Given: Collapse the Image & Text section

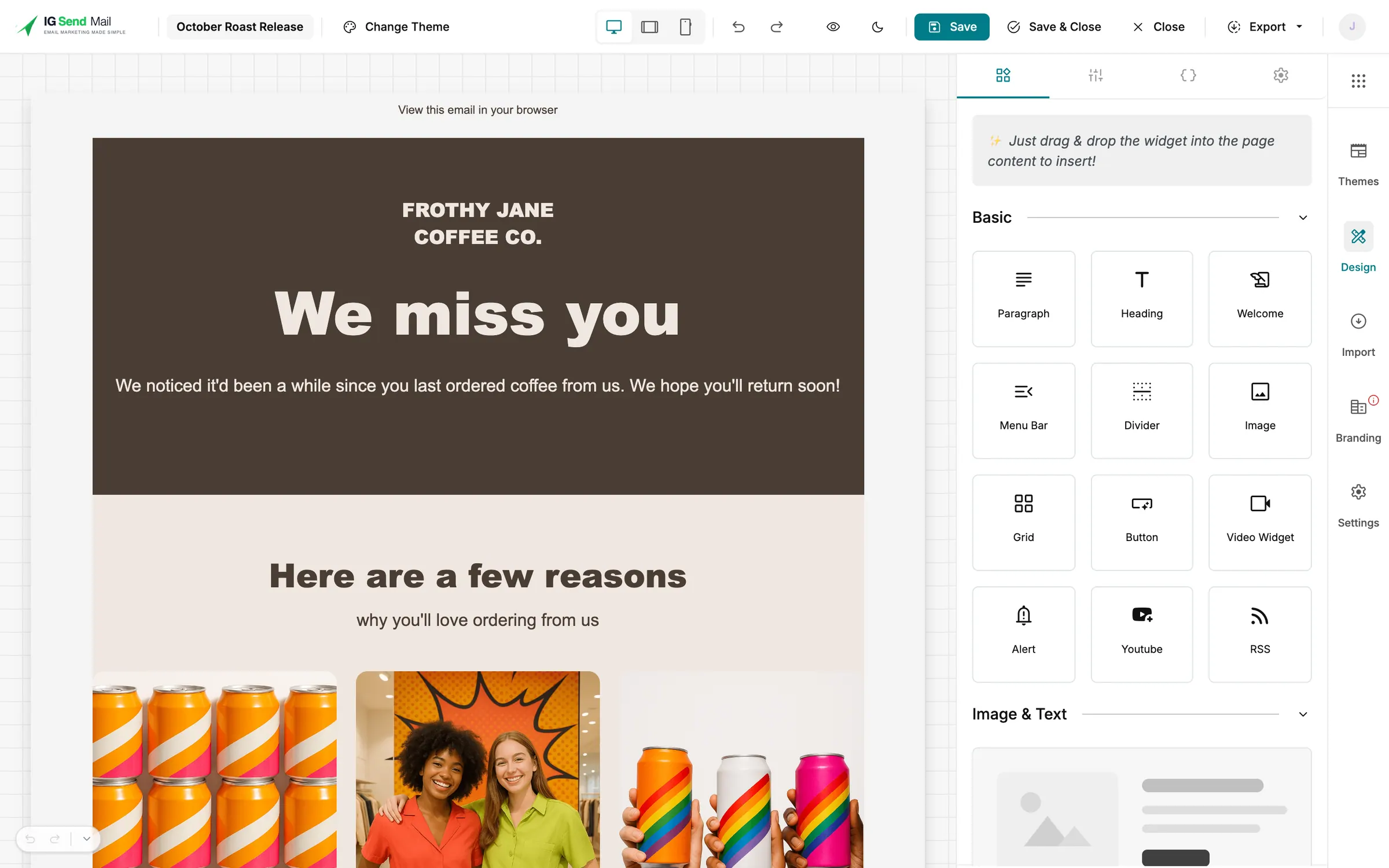Looking at the screenshot, I should click(x=1303, y=714).
